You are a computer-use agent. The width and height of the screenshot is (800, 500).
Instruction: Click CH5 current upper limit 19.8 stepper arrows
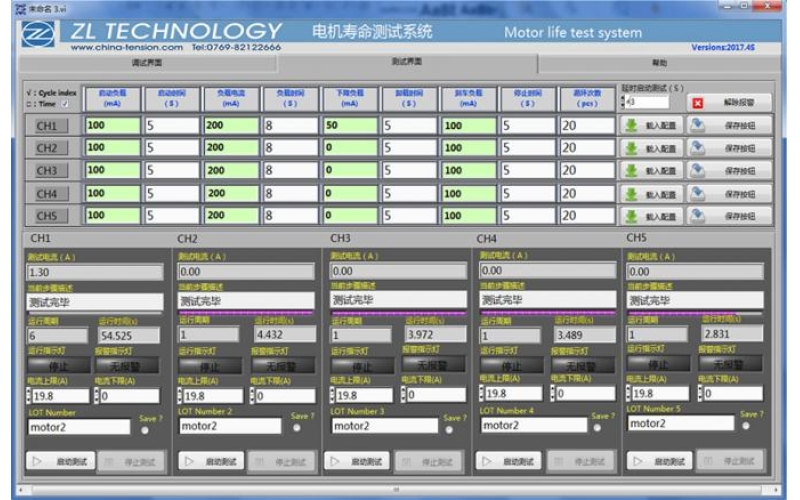(629, 393)
